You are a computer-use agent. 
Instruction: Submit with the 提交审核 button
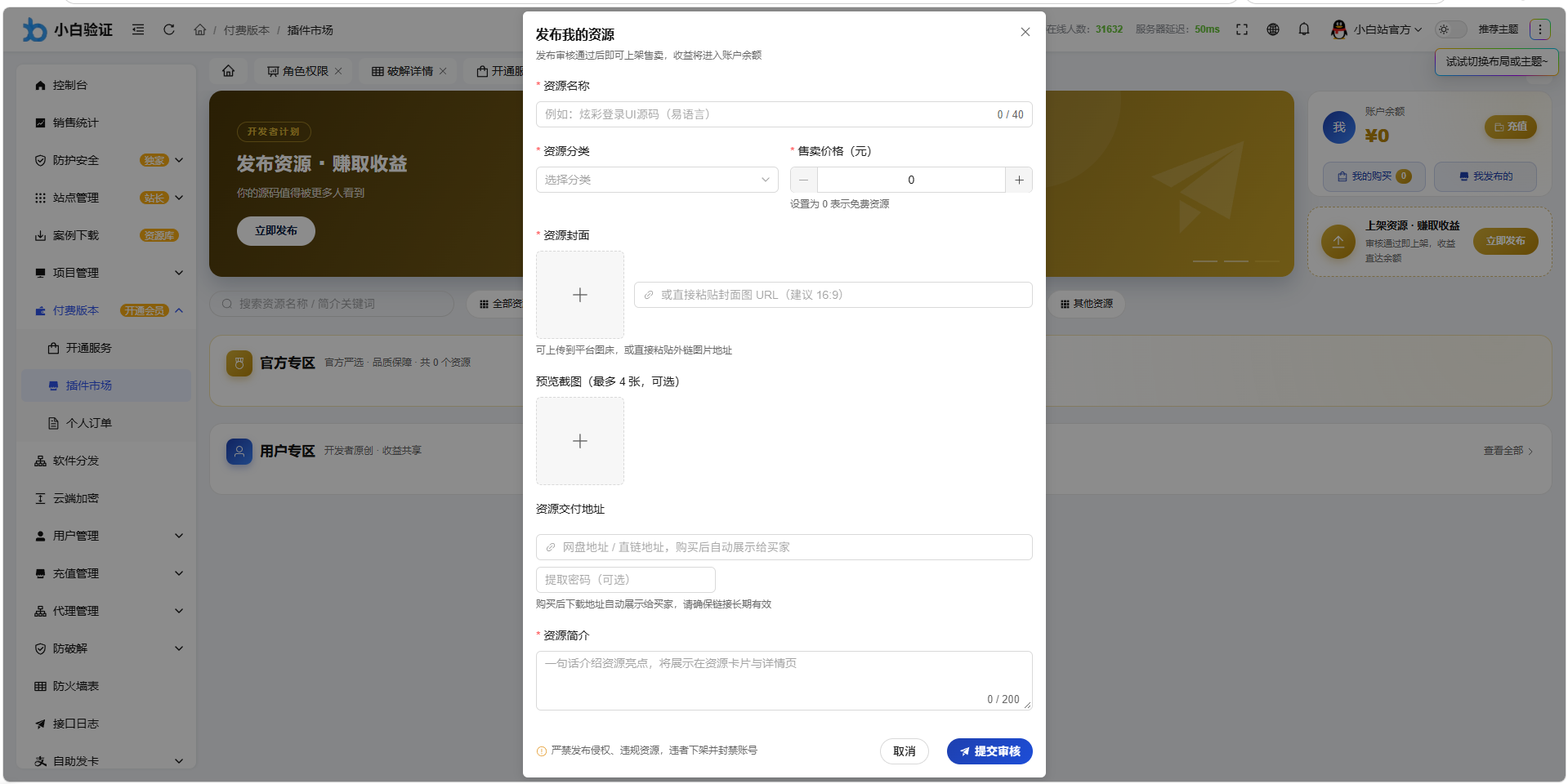tap(989, 751)
